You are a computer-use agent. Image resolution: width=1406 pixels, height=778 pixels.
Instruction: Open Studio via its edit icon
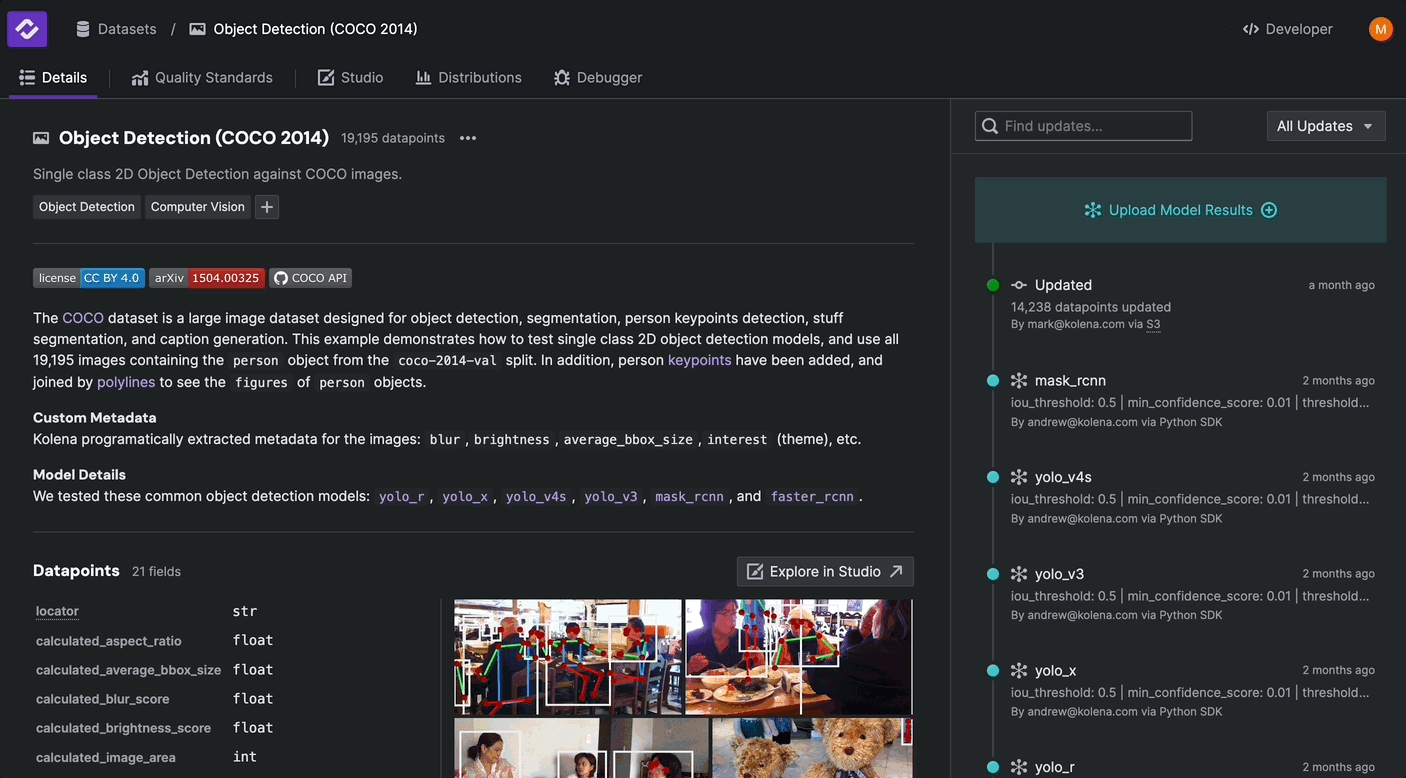[325, 76]
